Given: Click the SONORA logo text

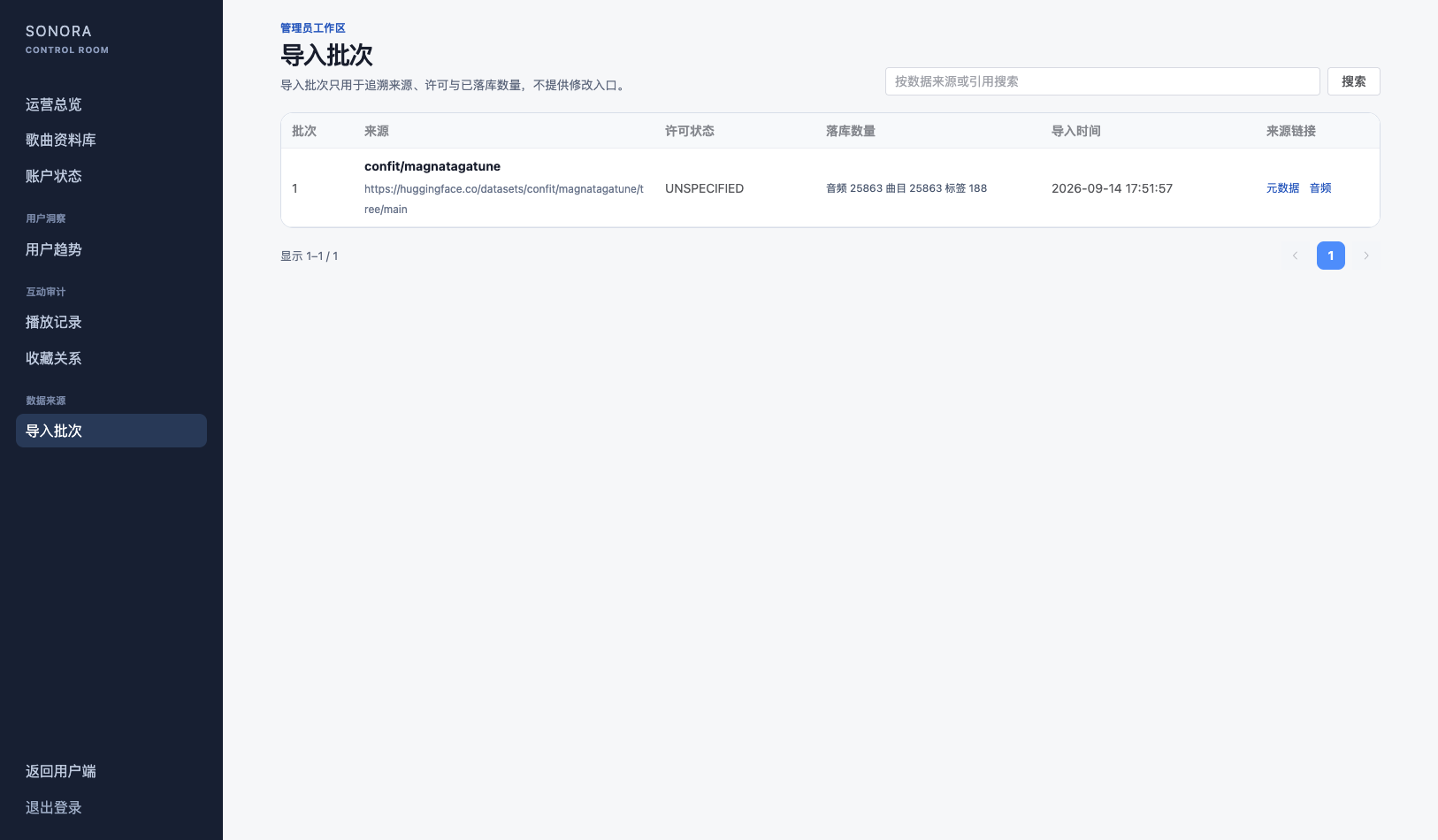Looking at the screenshot, I should [58, 31].
